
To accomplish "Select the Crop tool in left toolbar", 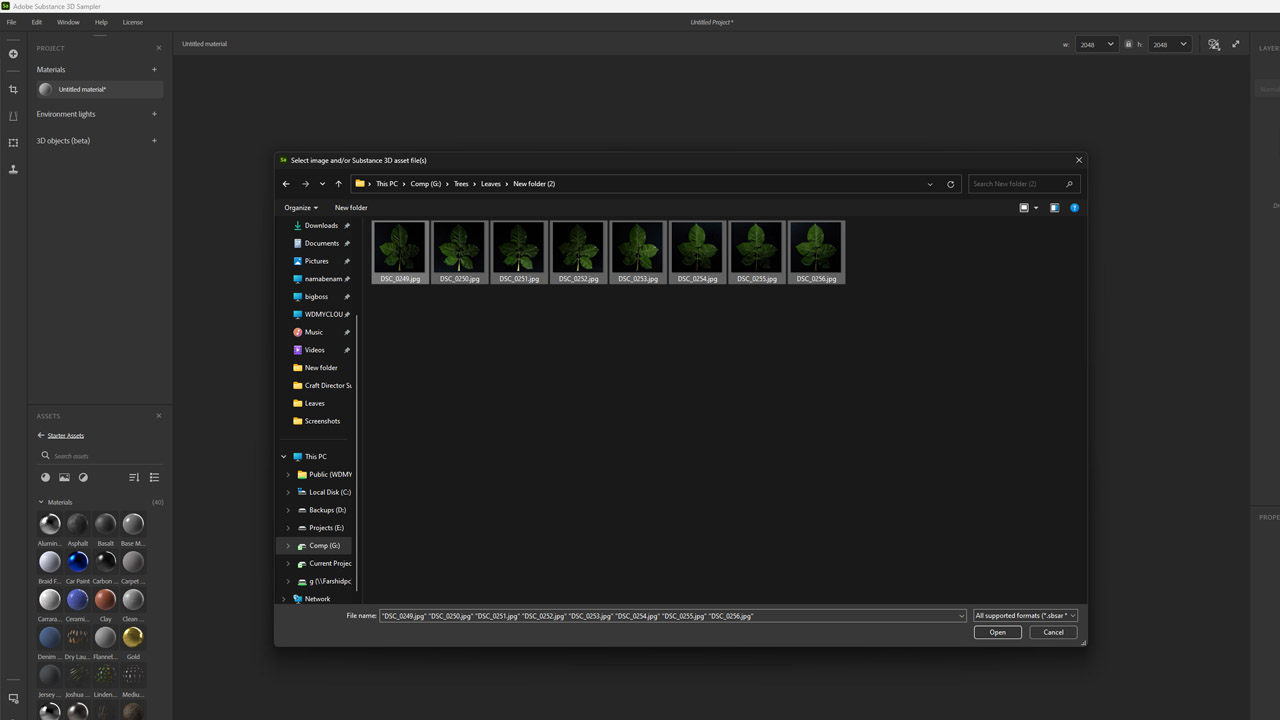I will pyautogui.click(x=13, y=90).
